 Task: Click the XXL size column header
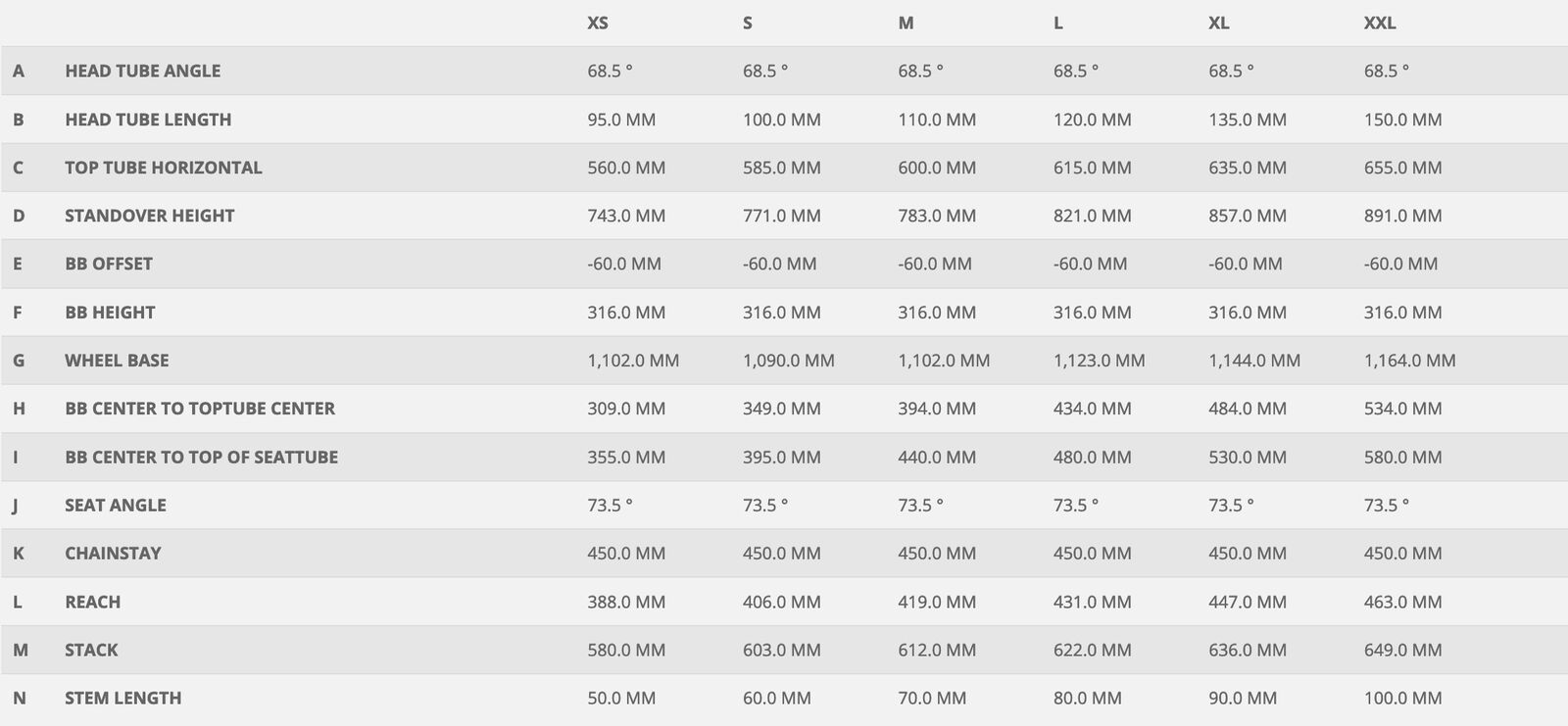[x=1380, y=23]
